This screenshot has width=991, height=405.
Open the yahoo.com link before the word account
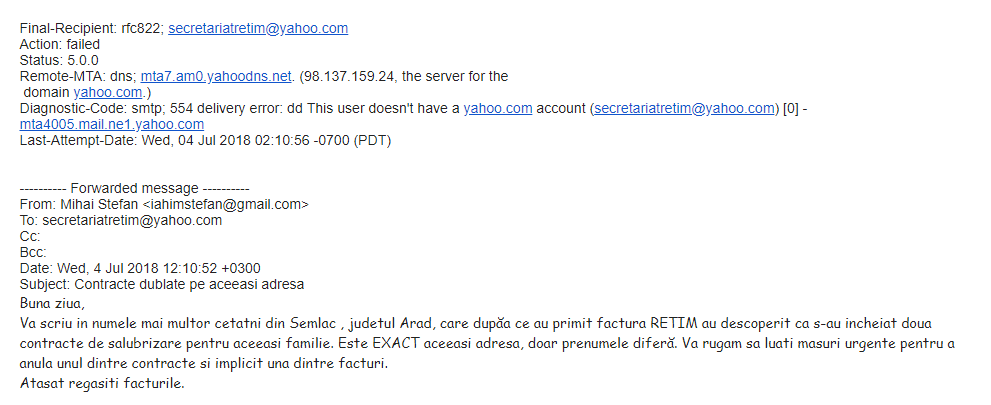pos(498,109)
